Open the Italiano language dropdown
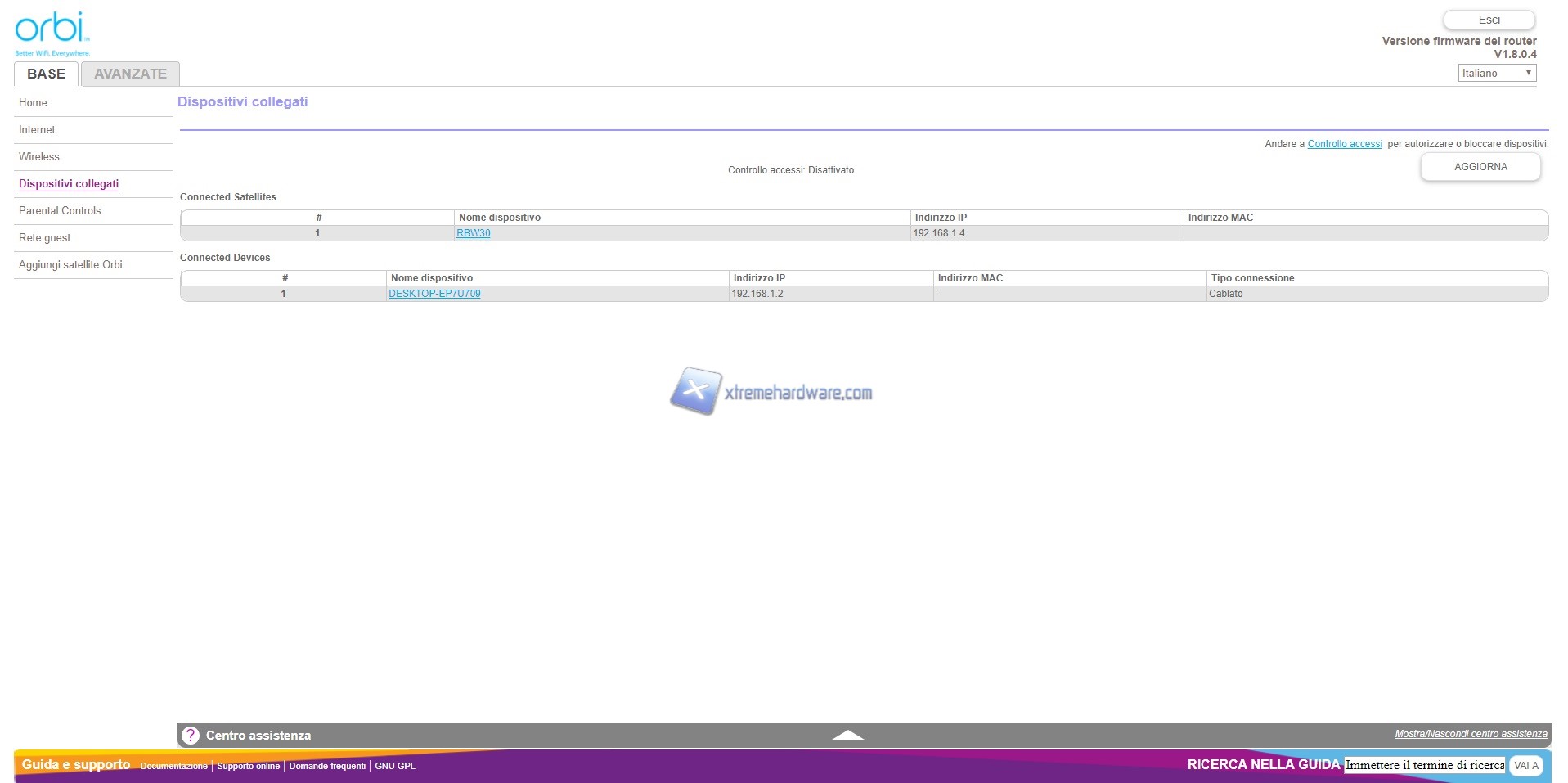 (x=1496, y=73)
